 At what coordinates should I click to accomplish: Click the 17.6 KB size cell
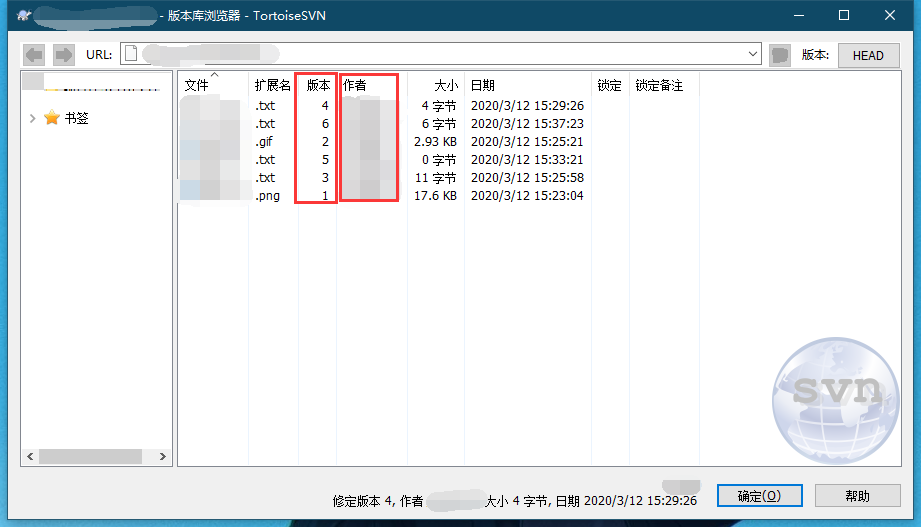tap(435, 196)
